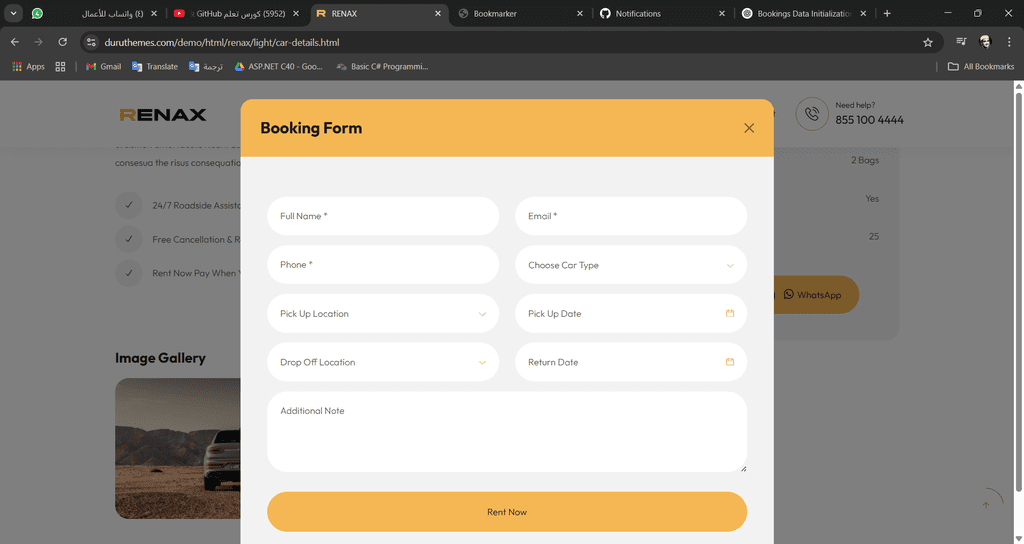Click phone number 855 100 4444

click(x=869, y=120)
